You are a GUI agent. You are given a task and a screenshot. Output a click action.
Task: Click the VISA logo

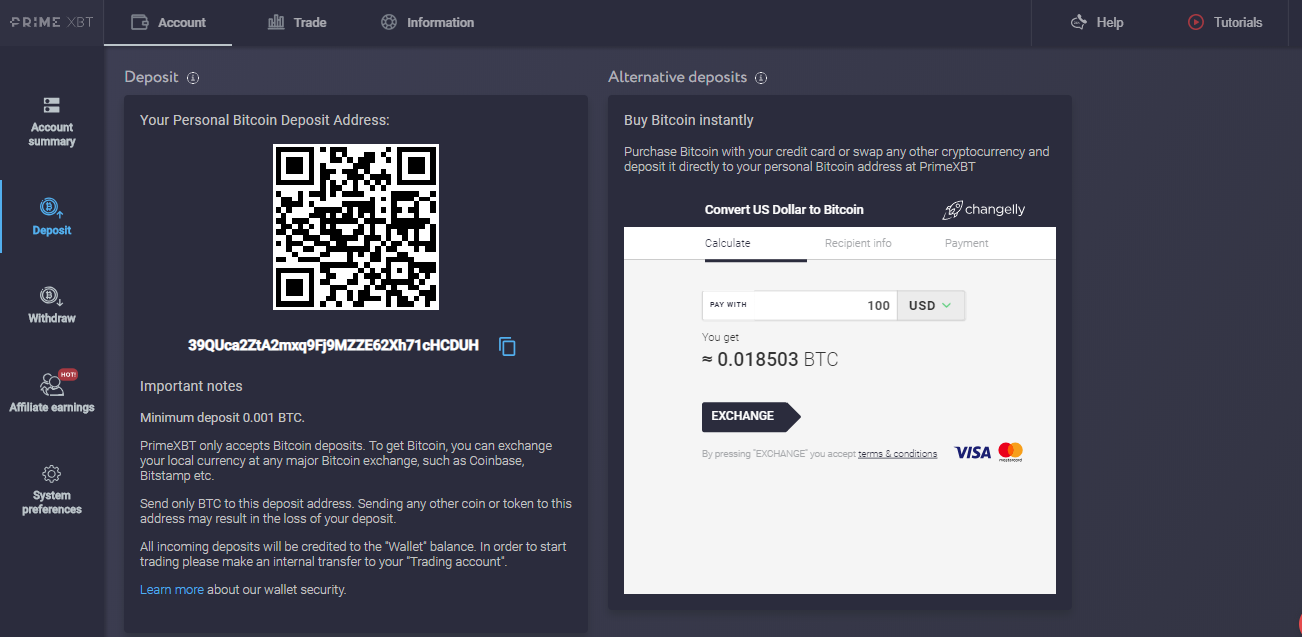972,453
